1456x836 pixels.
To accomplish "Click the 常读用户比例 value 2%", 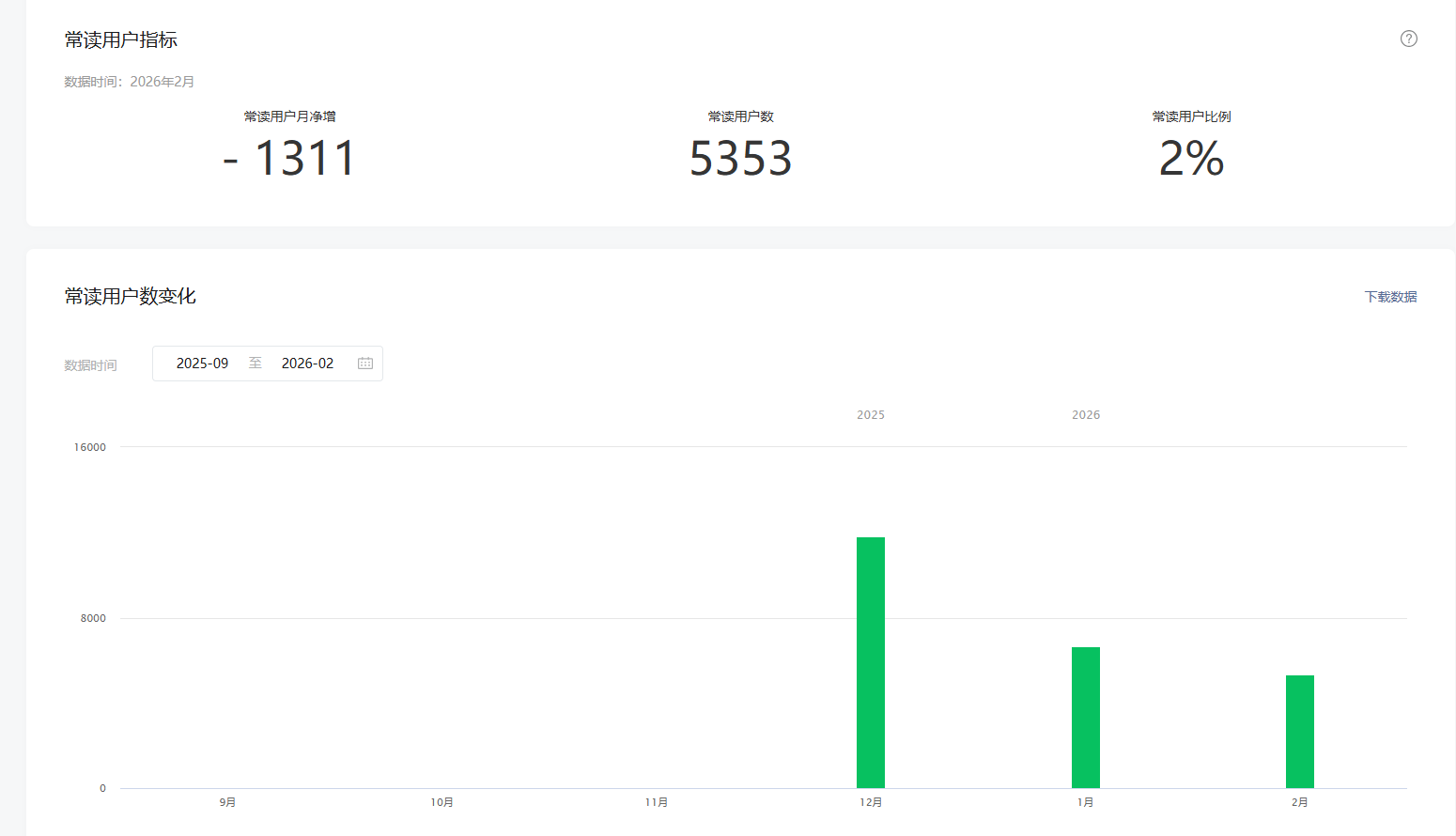I will [1191, 158].
